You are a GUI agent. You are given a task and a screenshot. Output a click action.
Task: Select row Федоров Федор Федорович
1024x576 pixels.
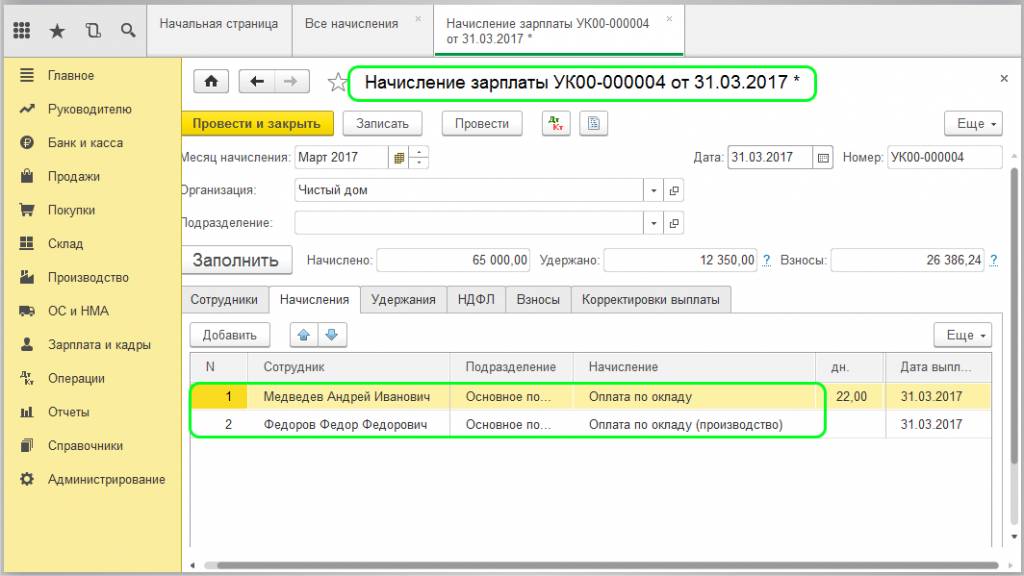click(x=591, y=424)
